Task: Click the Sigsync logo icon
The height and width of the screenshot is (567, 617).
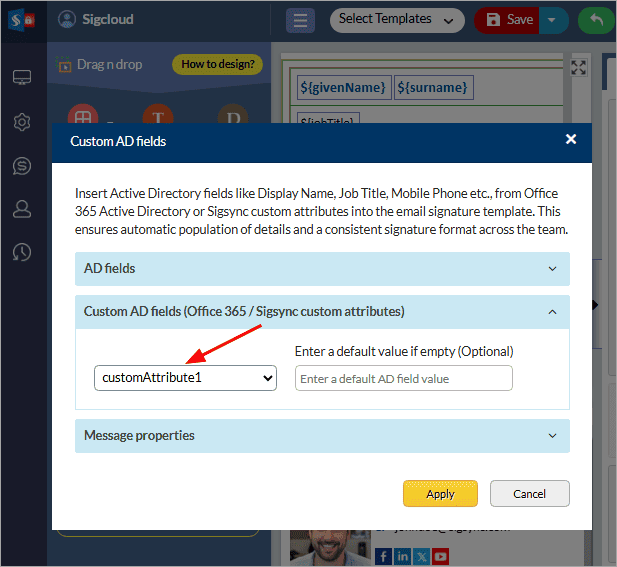Action: (x=22, y=21)
